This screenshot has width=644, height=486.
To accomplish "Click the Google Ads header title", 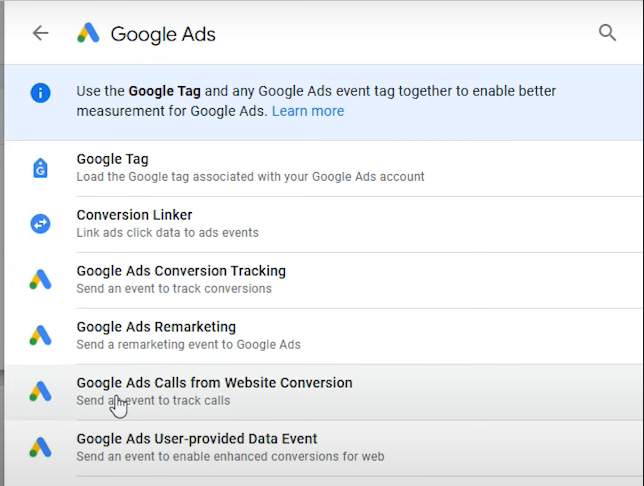I will coord(163,34).
